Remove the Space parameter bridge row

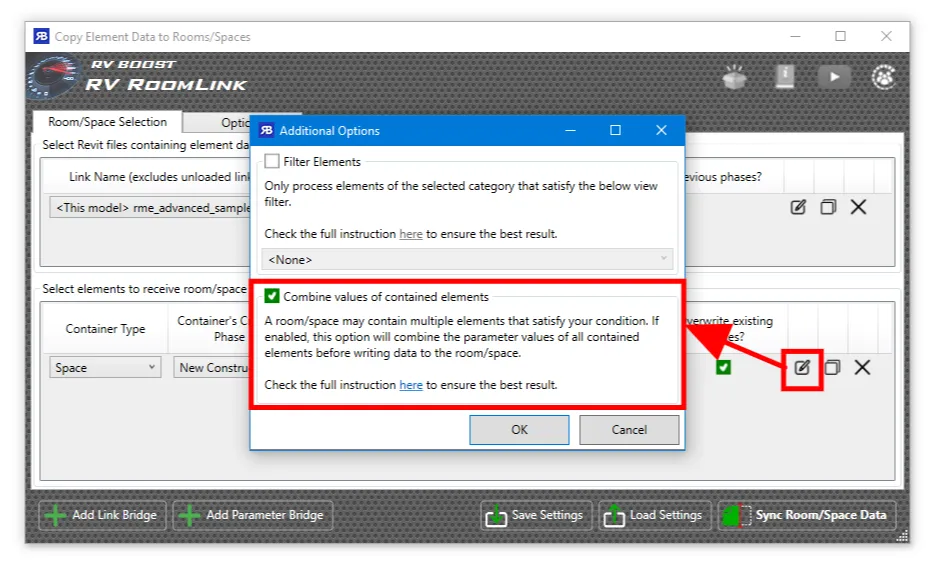coord(862,367)
